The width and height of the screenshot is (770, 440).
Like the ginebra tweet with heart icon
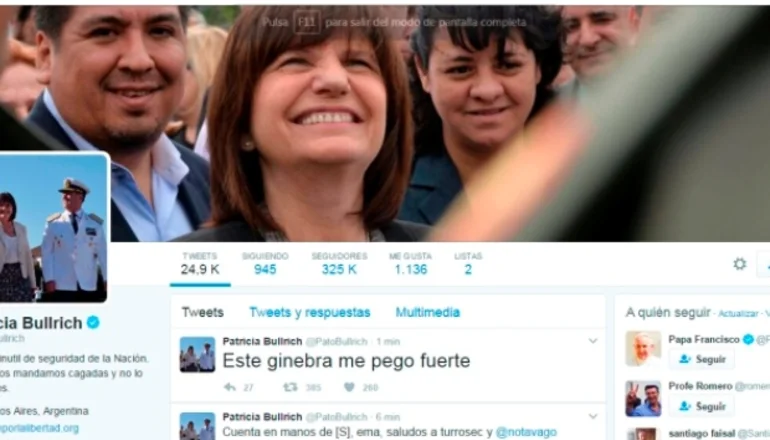pyautogui.click(x=349, y=387)
